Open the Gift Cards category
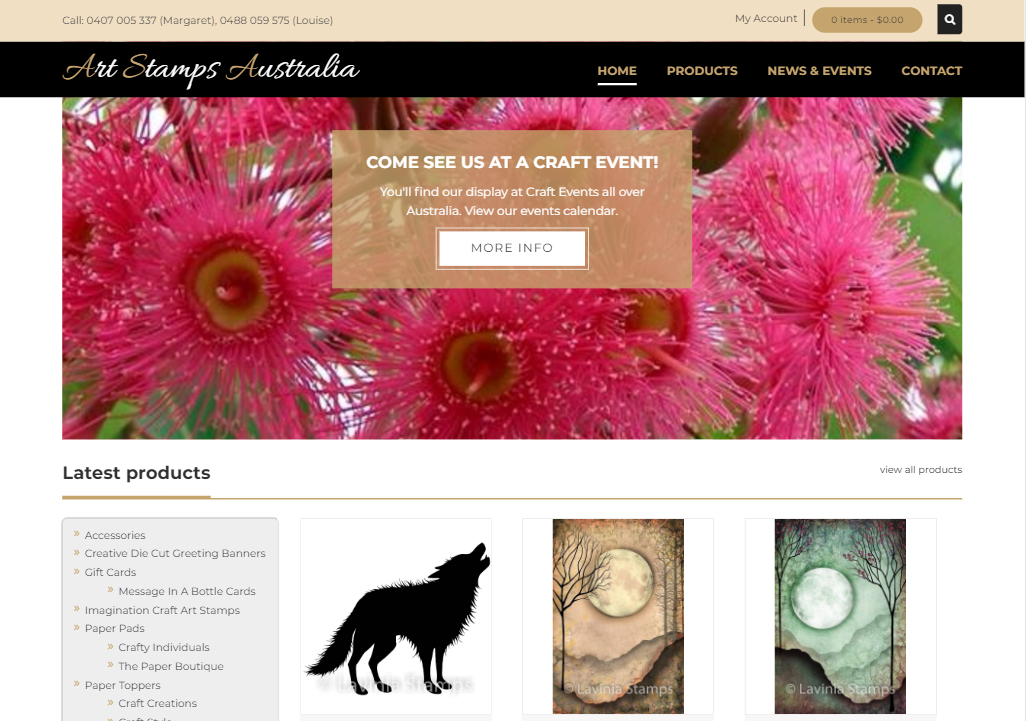 click(110, 572)
